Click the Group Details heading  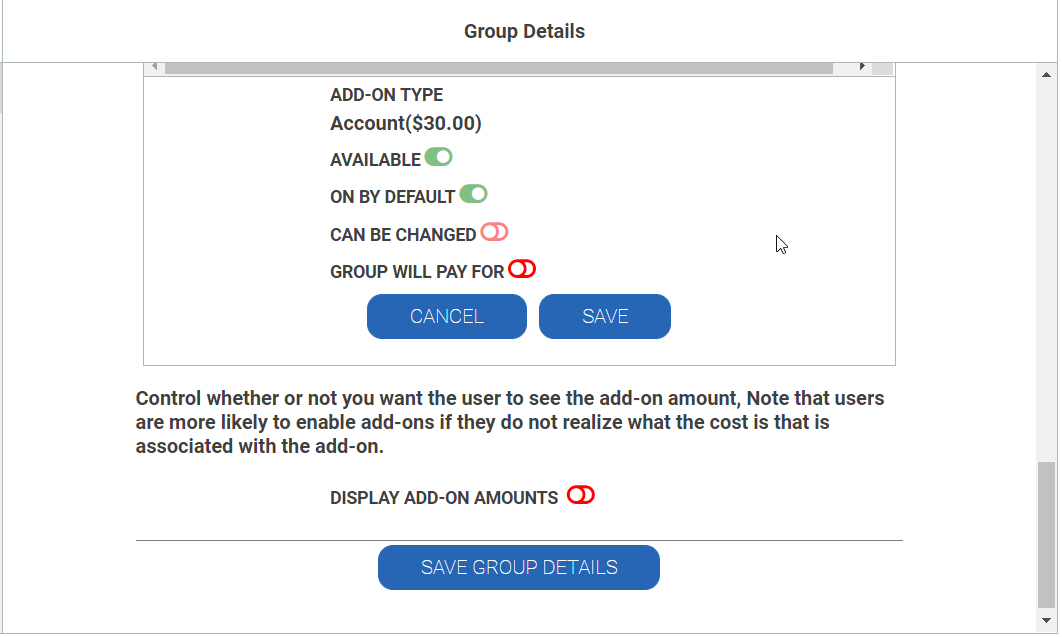coord(524,31)
